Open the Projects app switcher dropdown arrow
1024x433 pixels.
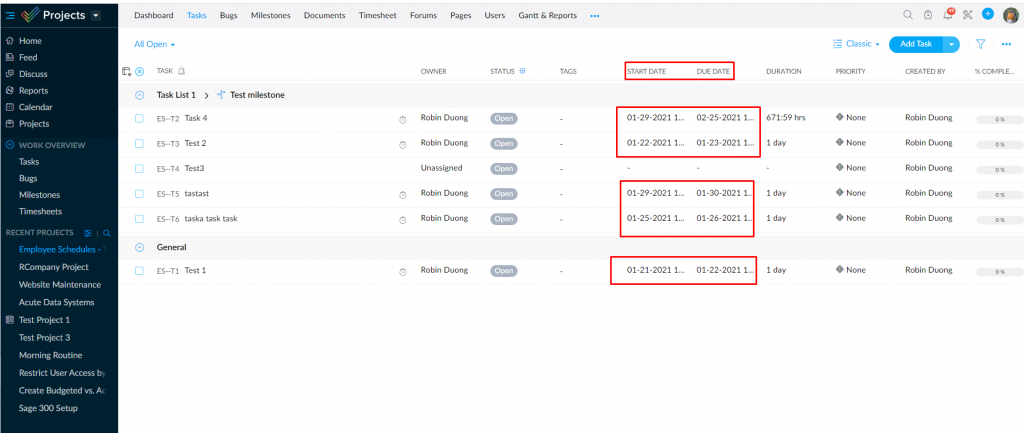(x=96, y=15)
